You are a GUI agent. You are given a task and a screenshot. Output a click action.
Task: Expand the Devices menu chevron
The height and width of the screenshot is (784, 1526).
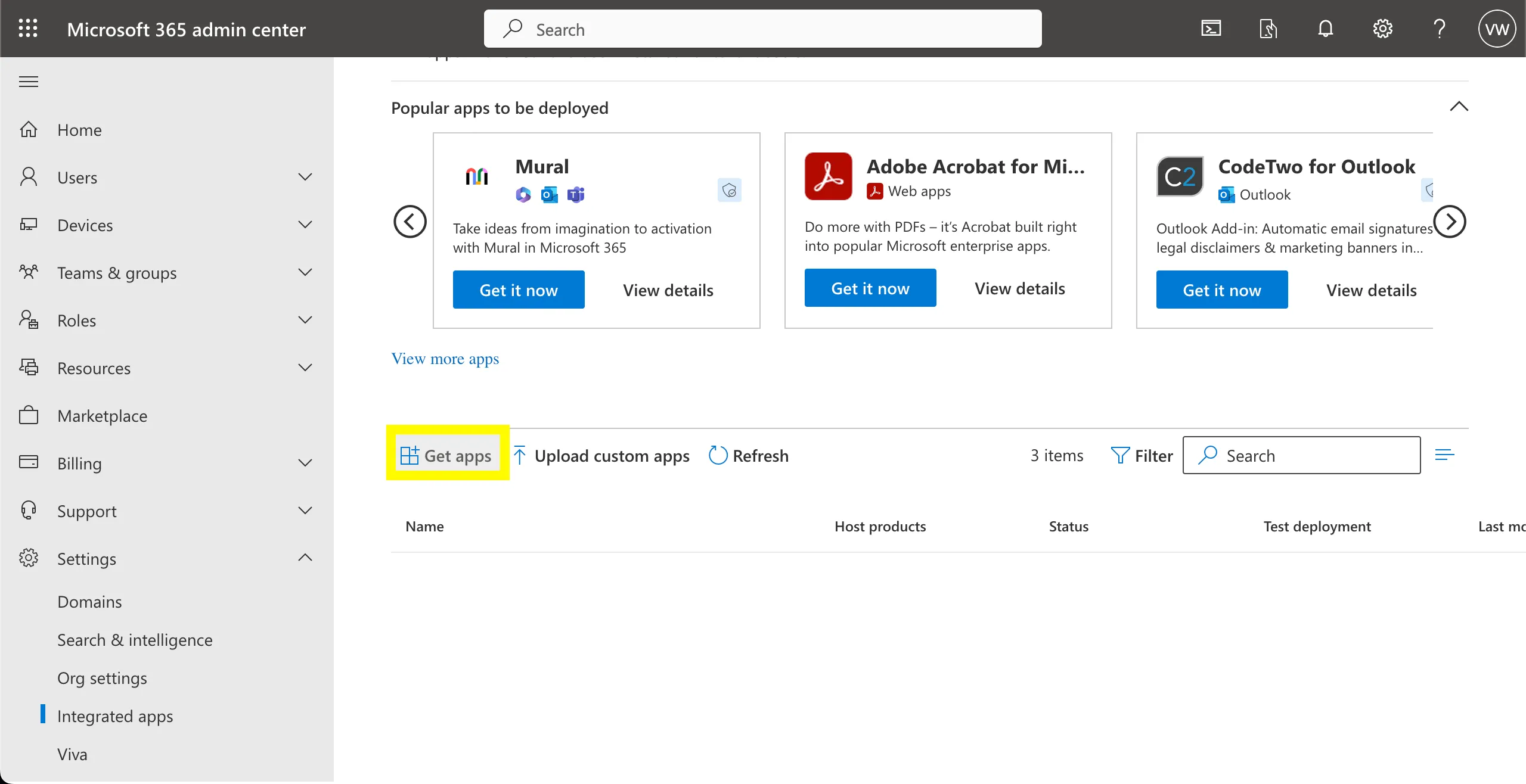[x=305, y=225]
